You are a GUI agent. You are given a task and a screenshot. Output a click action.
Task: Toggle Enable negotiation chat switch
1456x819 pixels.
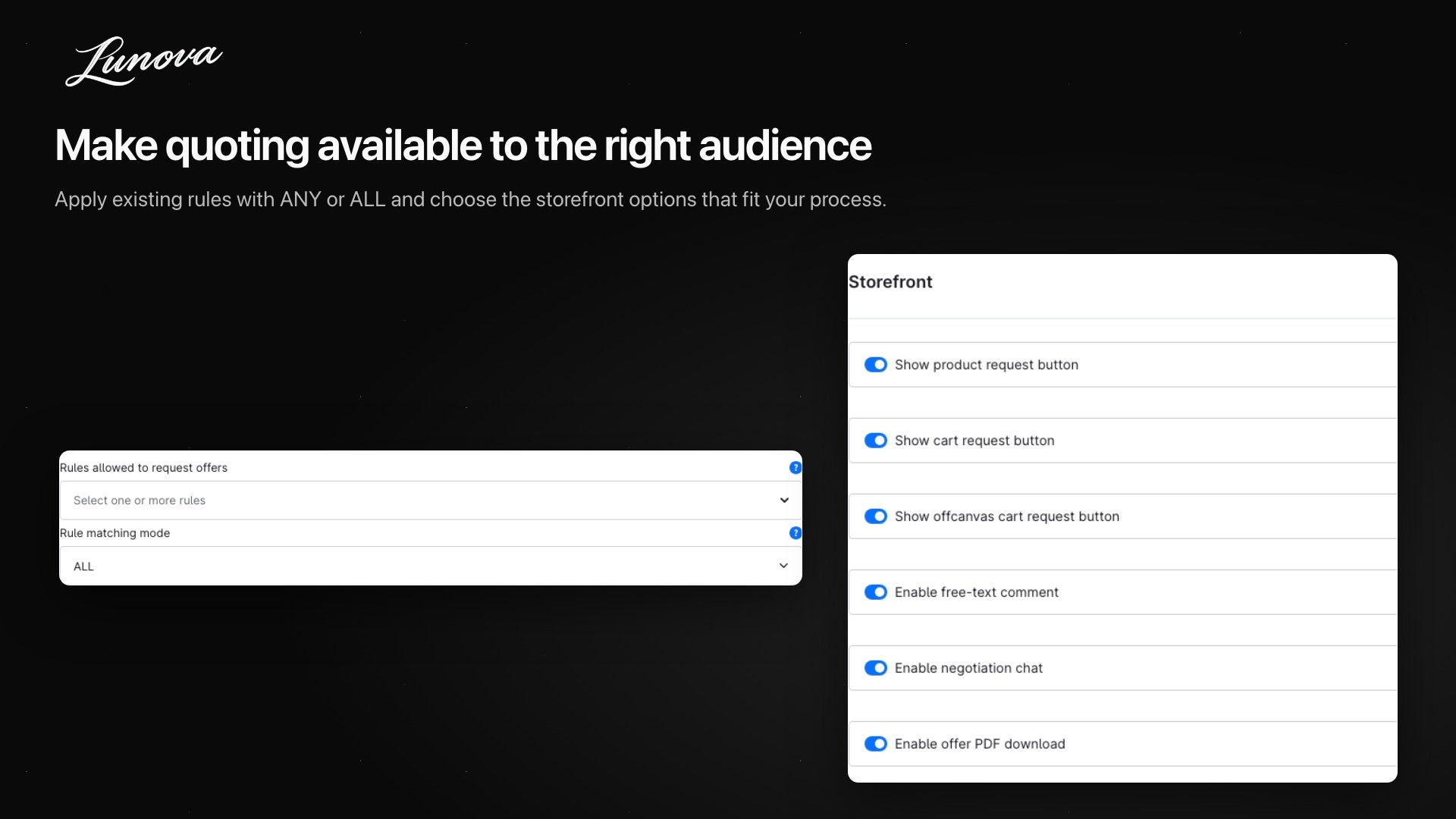[x=876, y=668]
